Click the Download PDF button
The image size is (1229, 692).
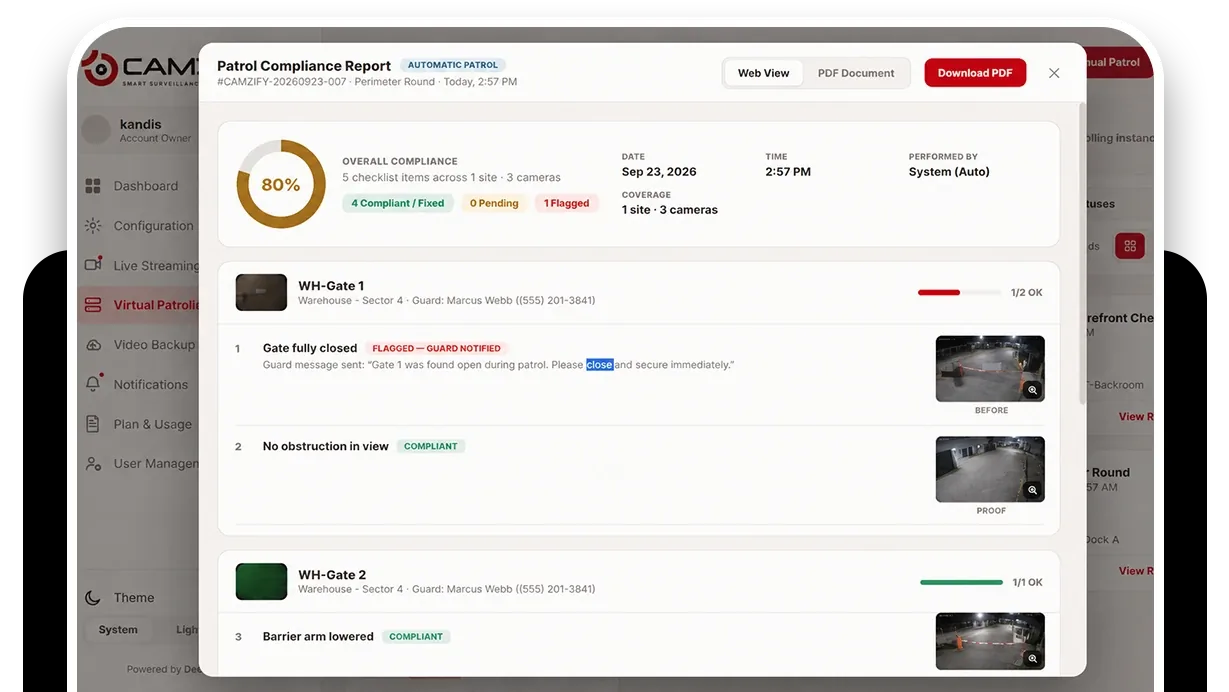pos(975,73)
